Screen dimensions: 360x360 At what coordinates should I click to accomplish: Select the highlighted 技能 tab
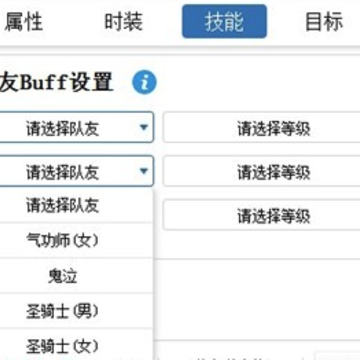tap(224, 21)
